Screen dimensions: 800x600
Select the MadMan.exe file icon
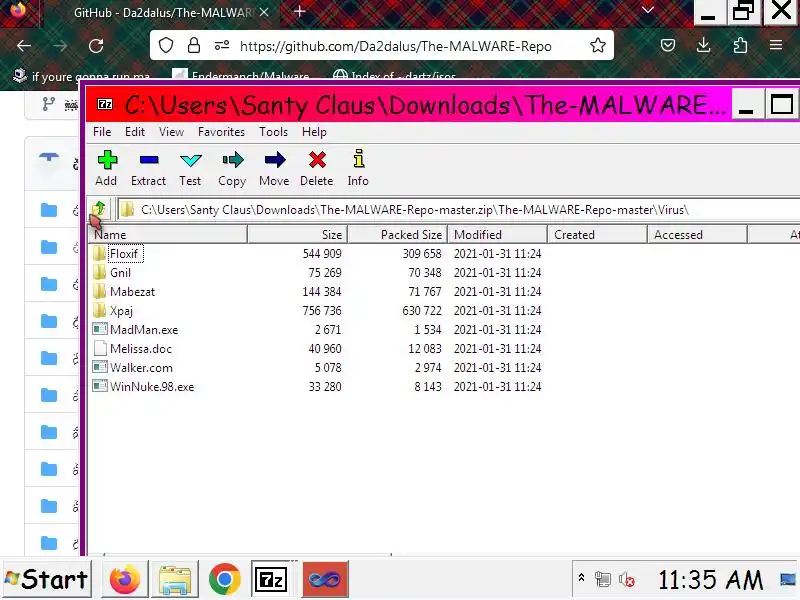coord(100,329)
